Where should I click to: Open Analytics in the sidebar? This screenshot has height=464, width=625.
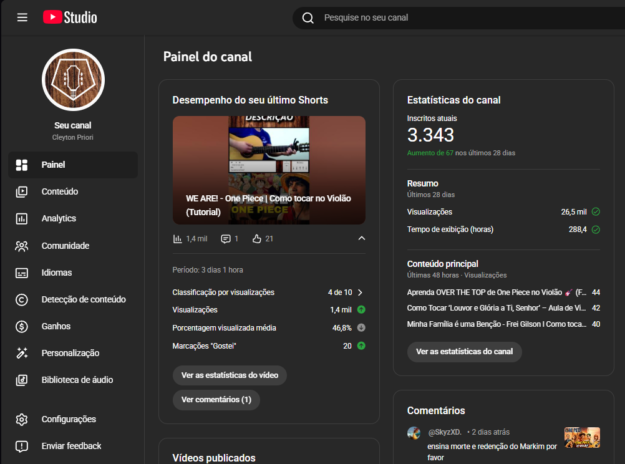[x=73, y=218]
